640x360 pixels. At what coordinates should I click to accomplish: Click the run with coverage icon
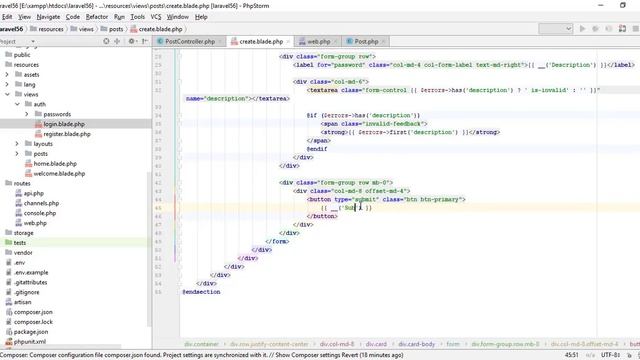coord(609,29)
